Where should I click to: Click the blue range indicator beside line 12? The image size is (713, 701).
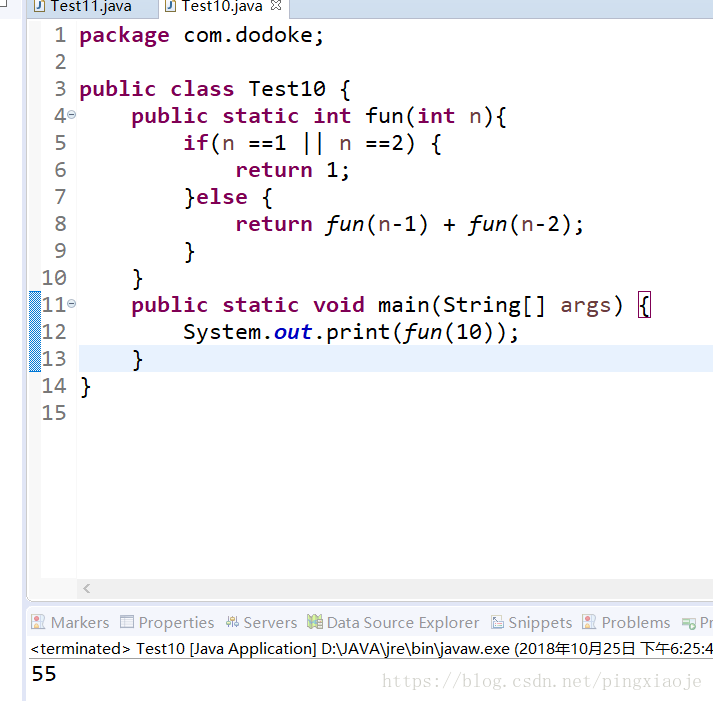35,331
